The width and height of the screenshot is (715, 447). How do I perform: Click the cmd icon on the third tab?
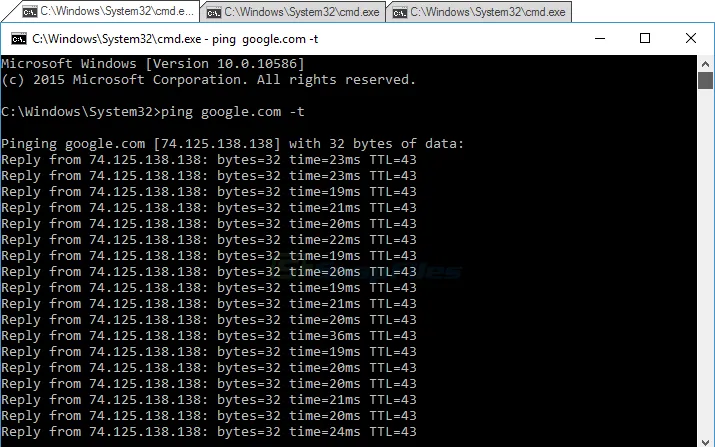coord(399,12)
